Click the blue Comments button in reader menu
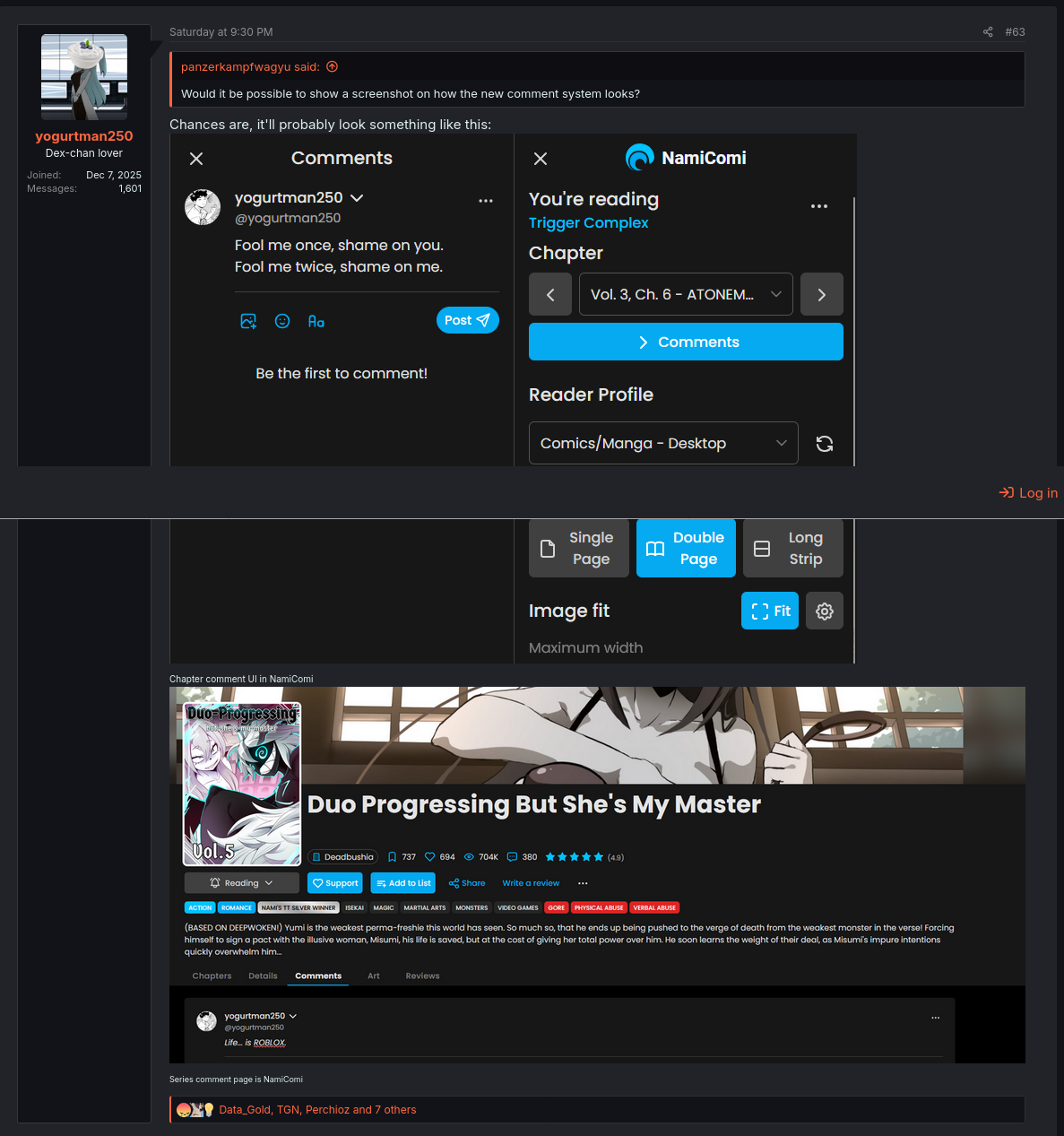 (x=686, y=342)
